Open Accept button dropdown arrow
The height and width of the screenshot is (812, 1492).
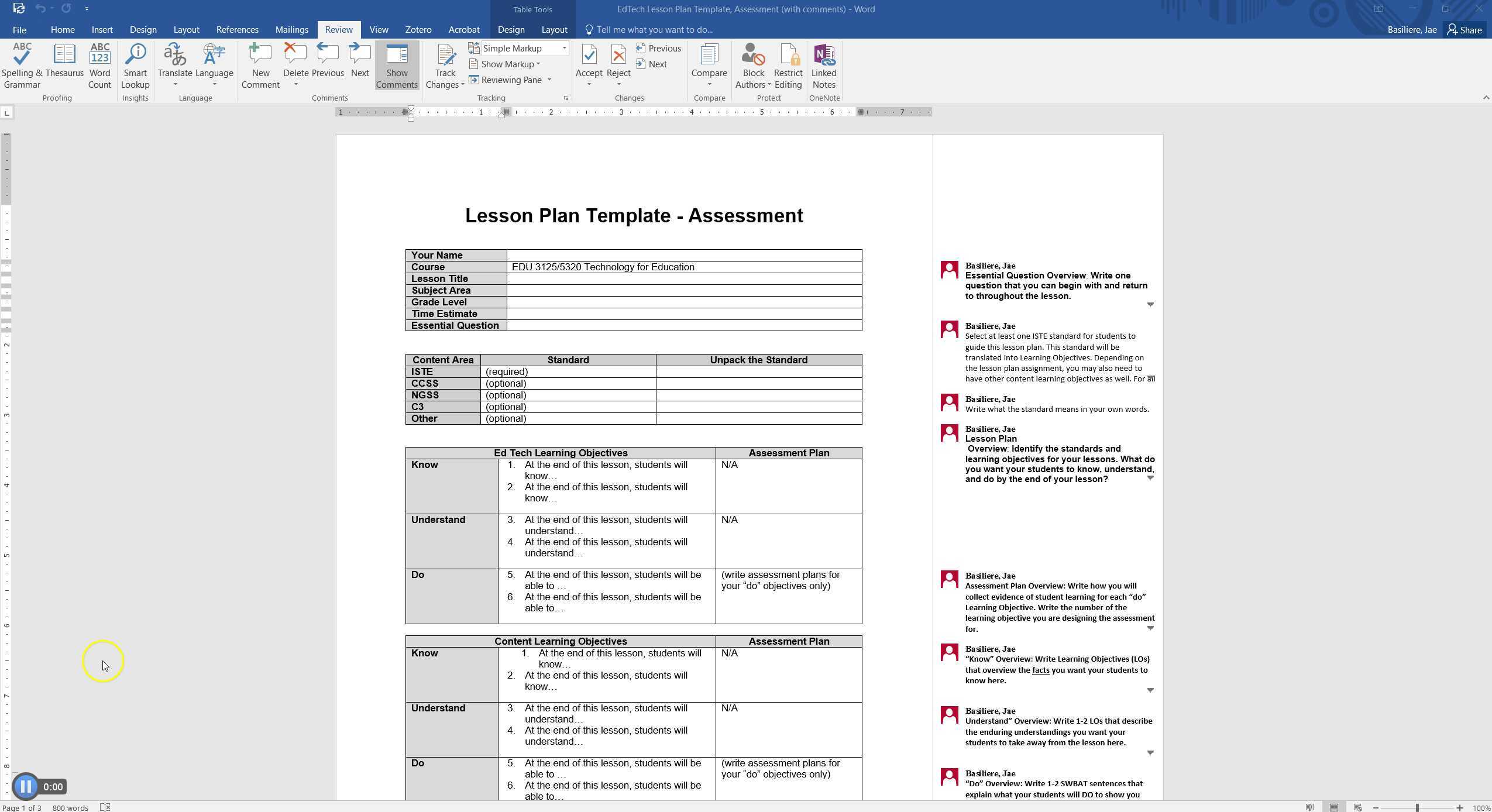pos(589,85)
